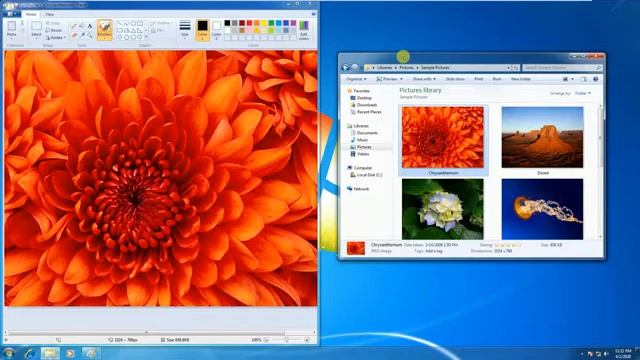
Task: Select Local Disk (C:) in navigation pane
Action: (x=366, y=175)
